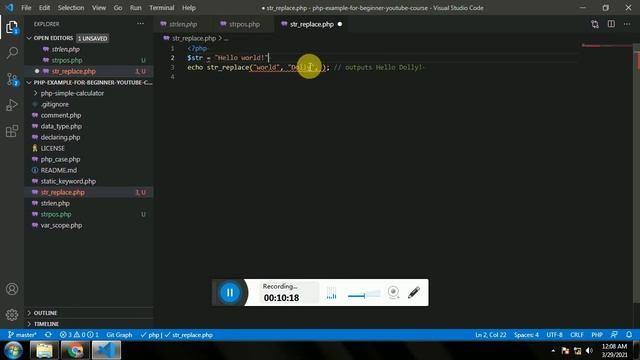
Task: Open static_keyword.php in file tree
Action: click(68, 181)
